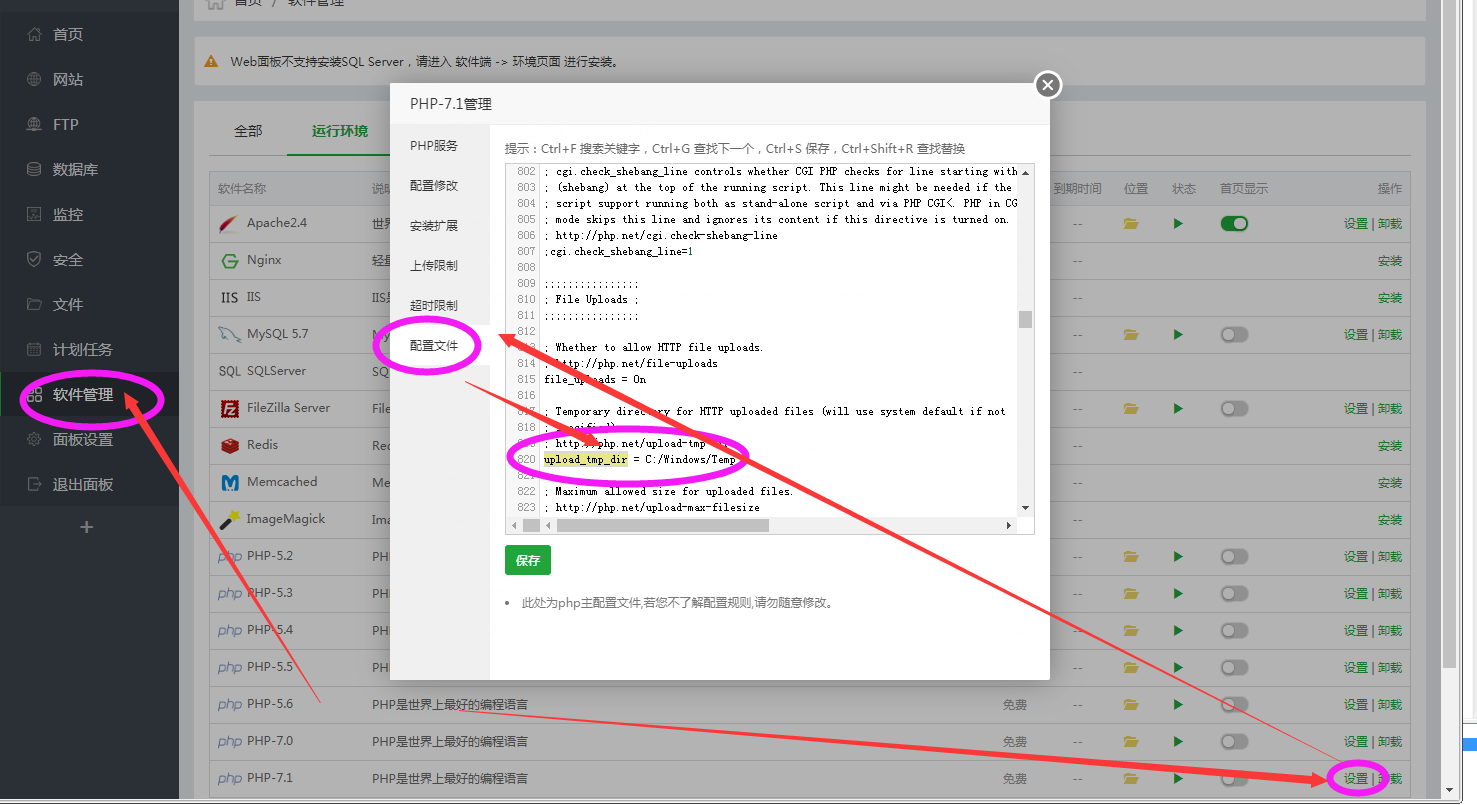Open the PHP-7.1 folder location icon
The width and height of the screenshot is (1477, 805).
1131,778
